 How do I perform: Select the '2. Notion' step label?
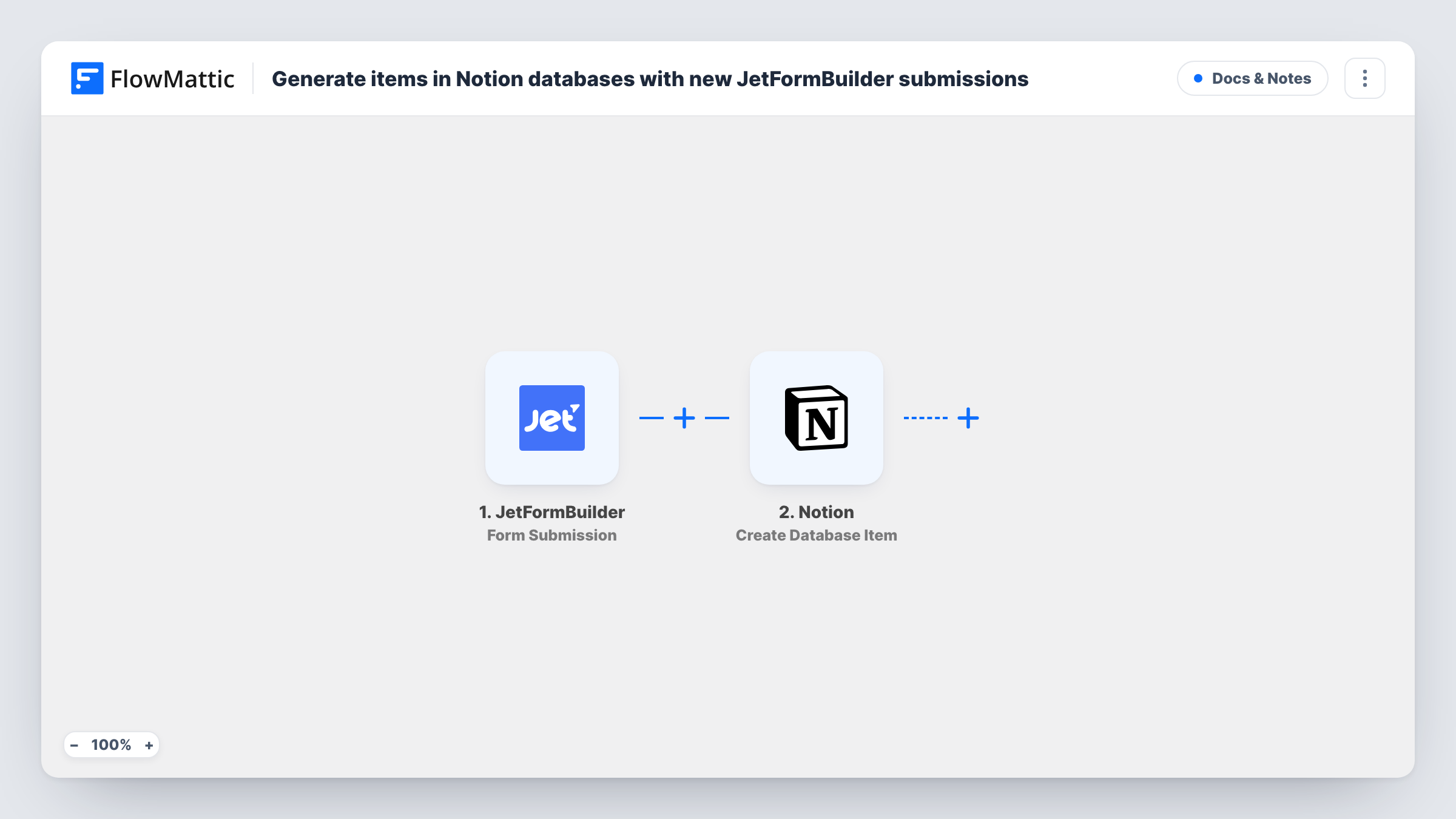coord(816,512)
